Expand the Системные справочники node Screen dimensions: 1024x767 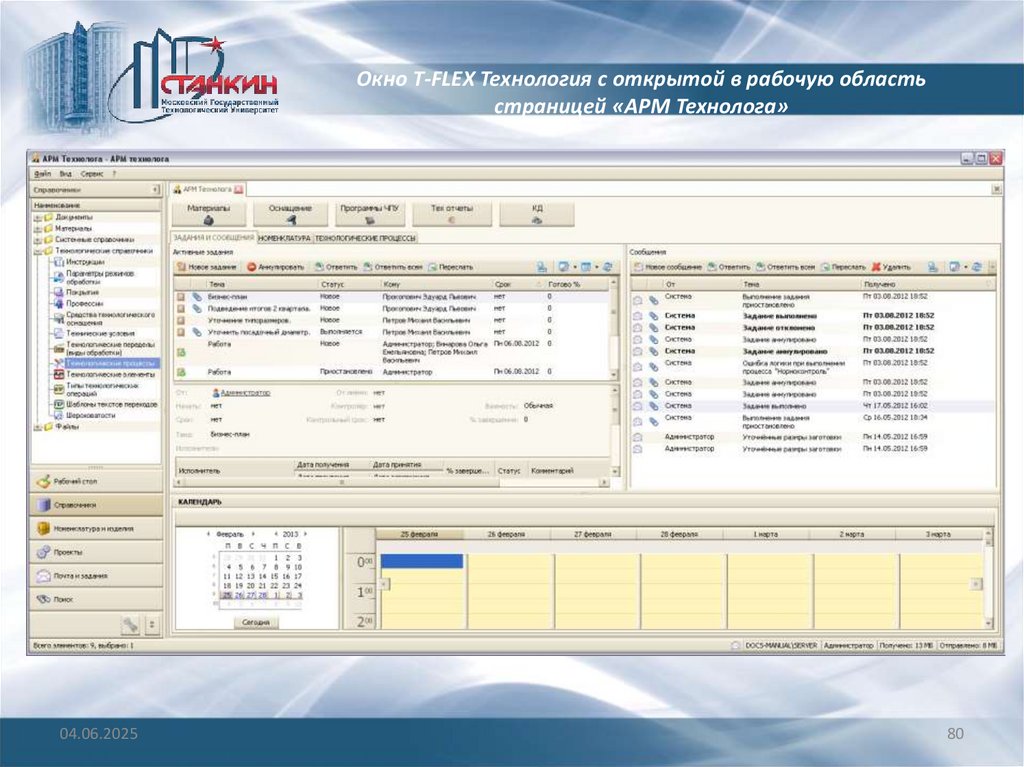pyautogui.click(x=38, y=240)
